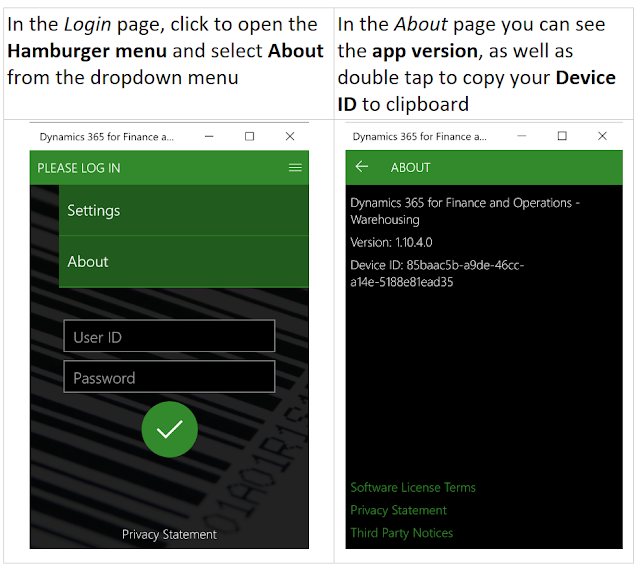The width and height of the screenshot is (640, 571).
Task: Maximize the login page window
Action: 249,136
